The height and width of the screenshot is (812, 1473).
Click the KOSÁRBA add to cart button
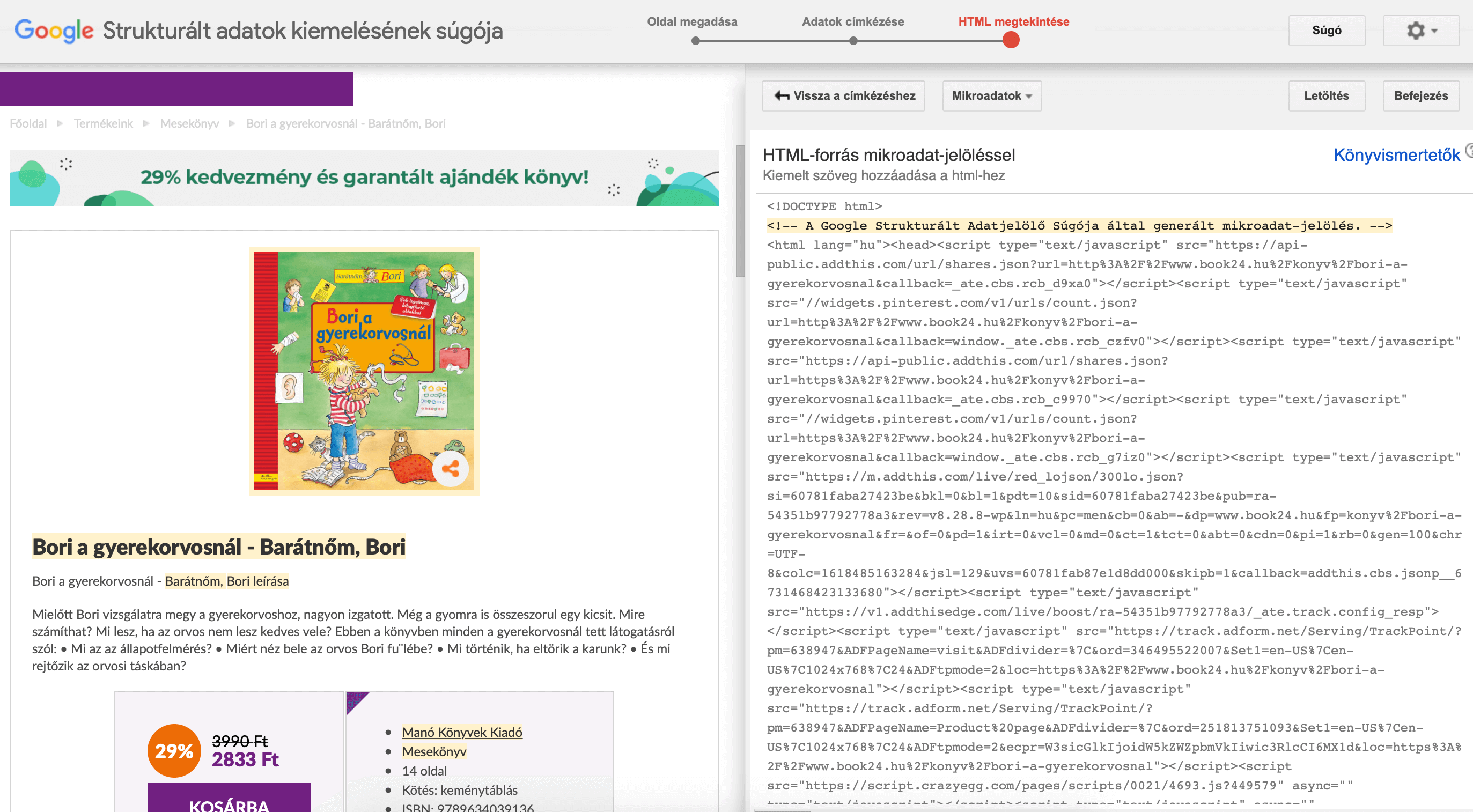(229, 798)
